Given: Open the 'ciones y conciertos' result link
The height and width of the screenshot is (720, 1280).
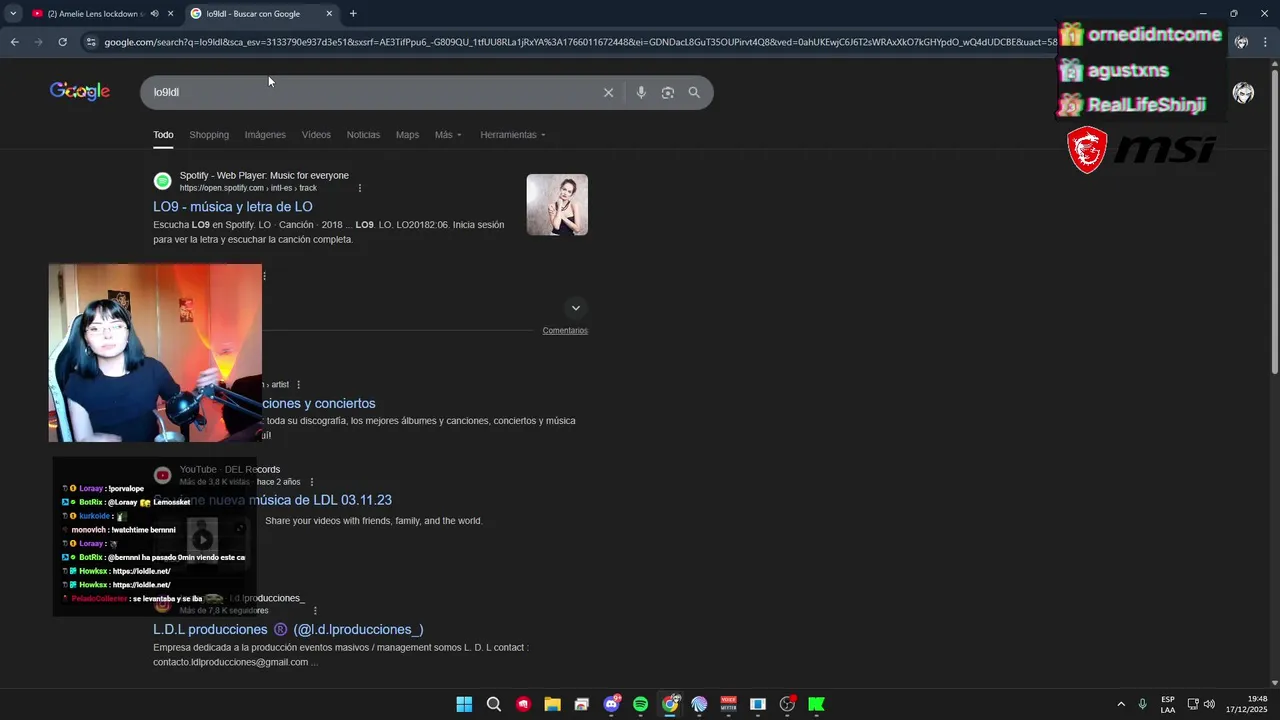Looking at the screenshot, I should pyautogui.click(x=319, y=404).
